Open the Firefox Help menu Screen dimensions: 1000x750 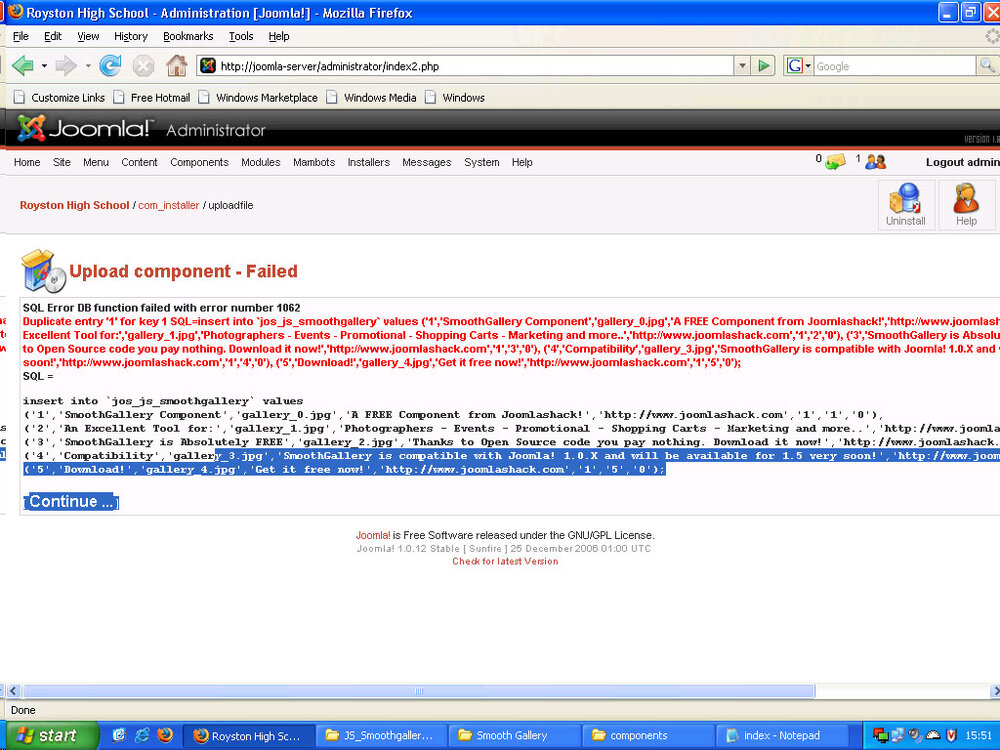(279, 36)
